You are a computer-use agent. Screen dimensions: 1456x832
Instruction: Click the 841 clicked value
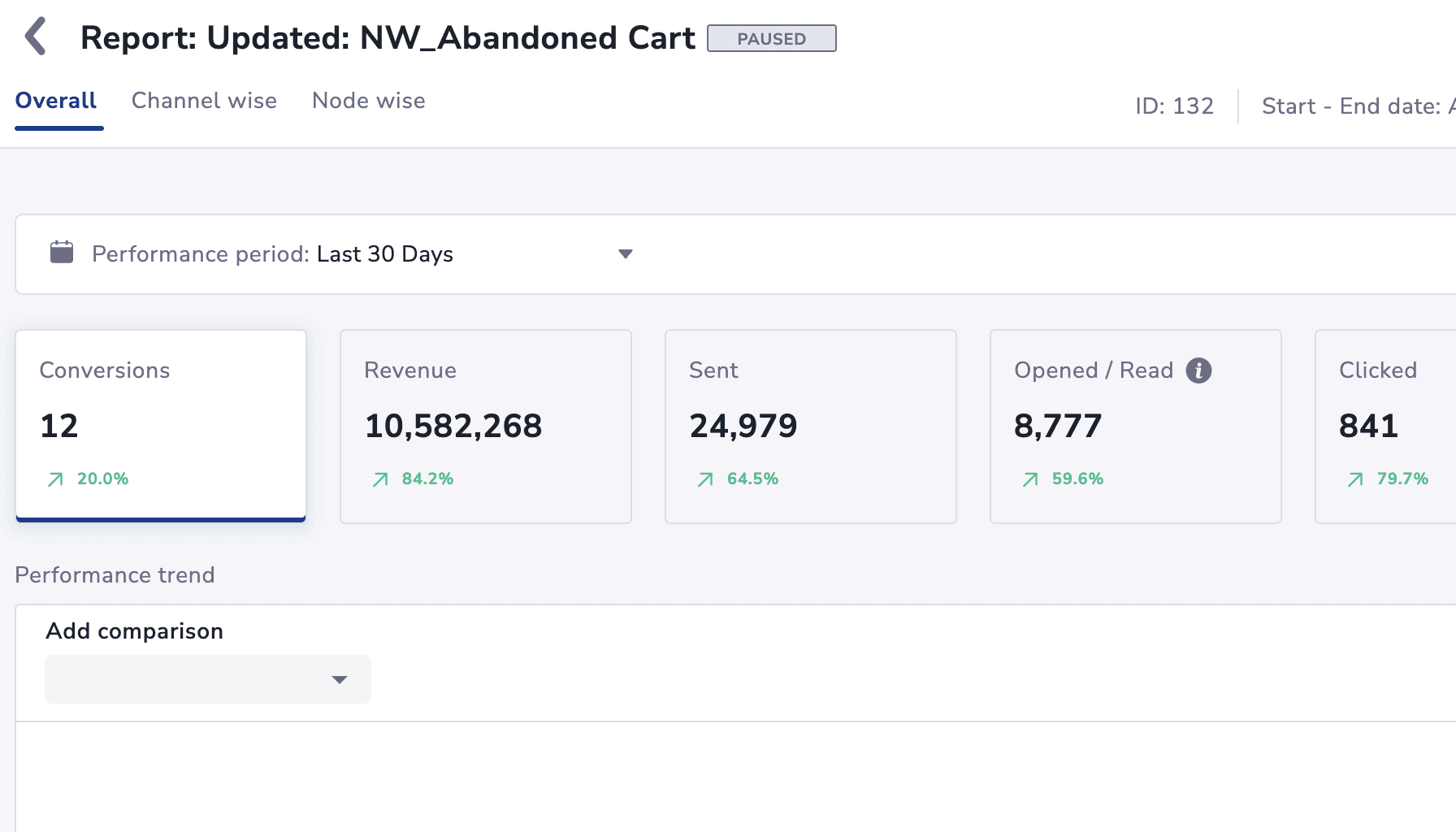(1368, 426)
